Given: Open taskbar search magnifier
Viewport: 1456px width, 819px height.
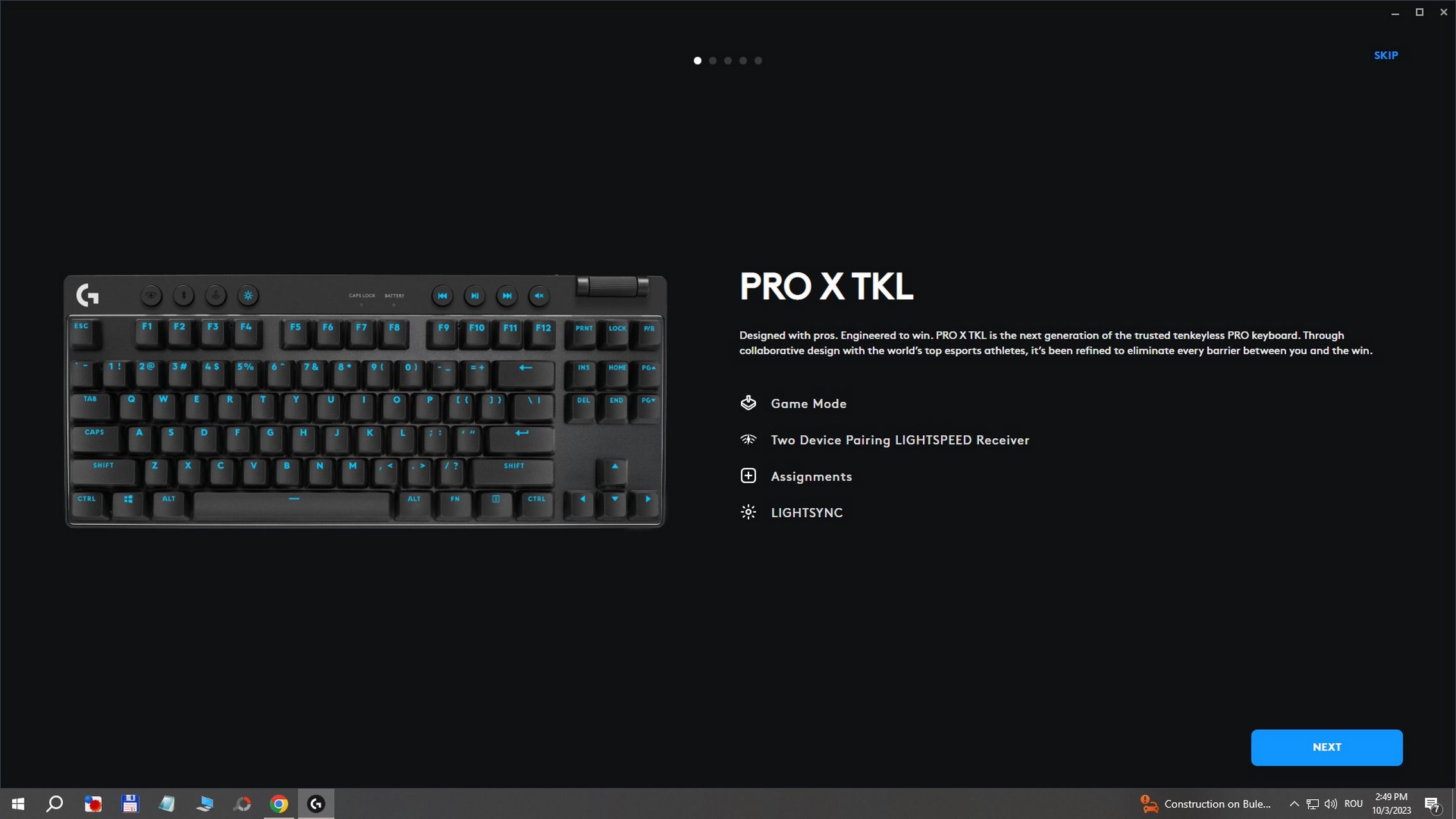Looking at the screenshot, I should (x=54, y=804).
